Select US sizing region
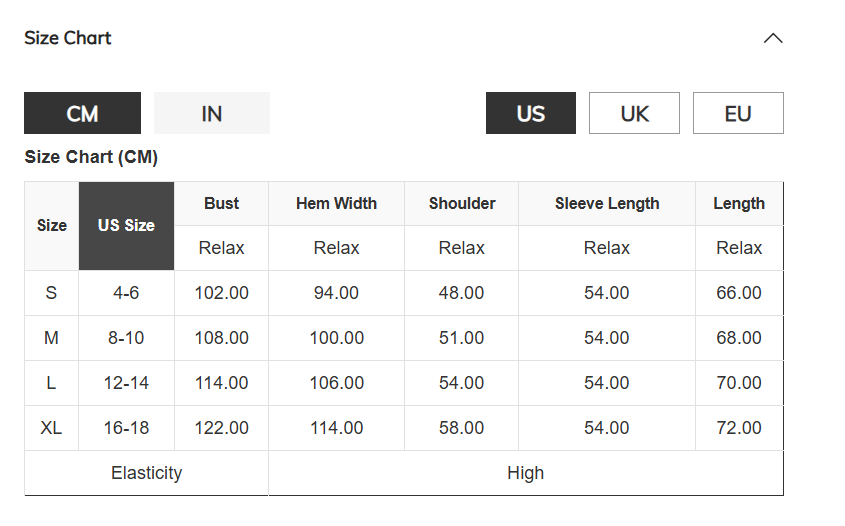This screenshot has width=845, height=526. tap(531, 113)
